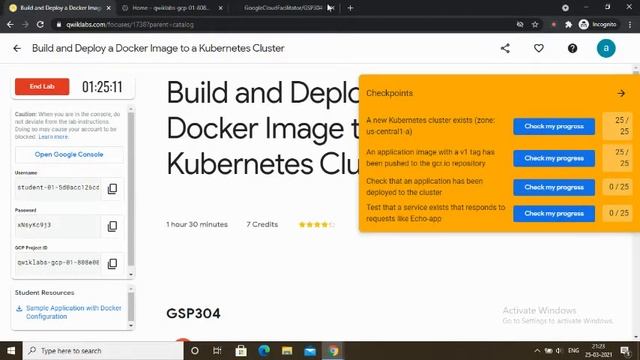Open the Windows Start menu
Viewport: 640px width, 360px height.
[11, 351]
